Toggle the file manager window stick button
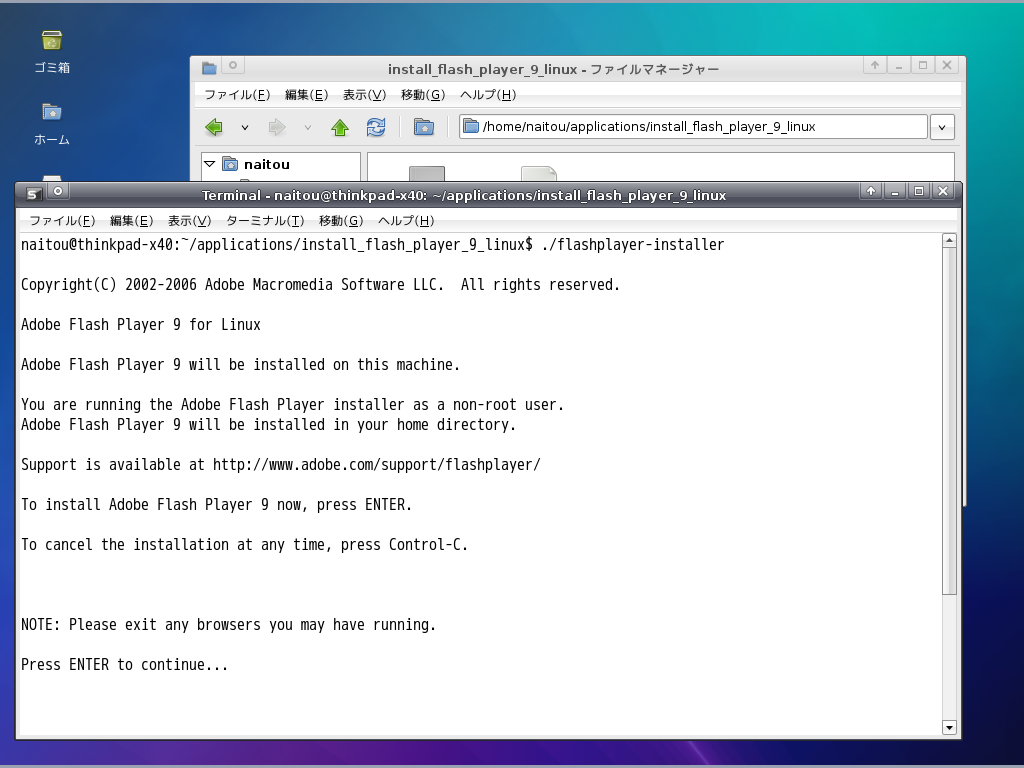Image resolution: width=1024 pixels, height=768 pixels. (x=233, y=65)
